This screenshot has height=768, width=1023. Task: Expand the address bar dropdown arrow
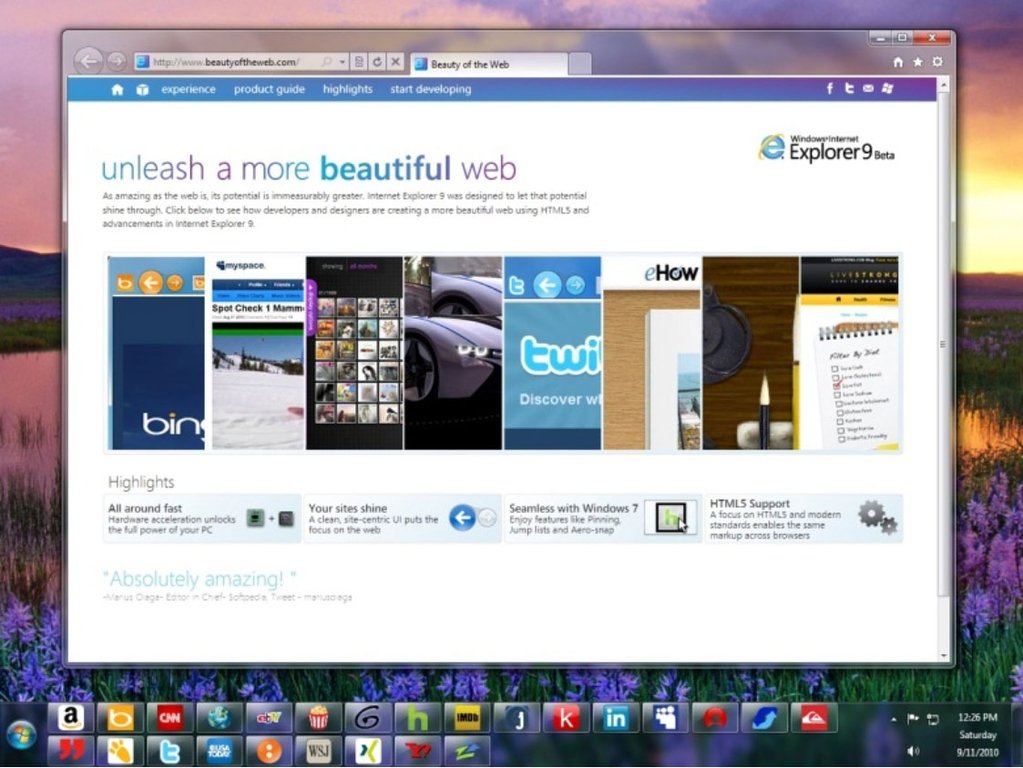click(x=342, y=62)
